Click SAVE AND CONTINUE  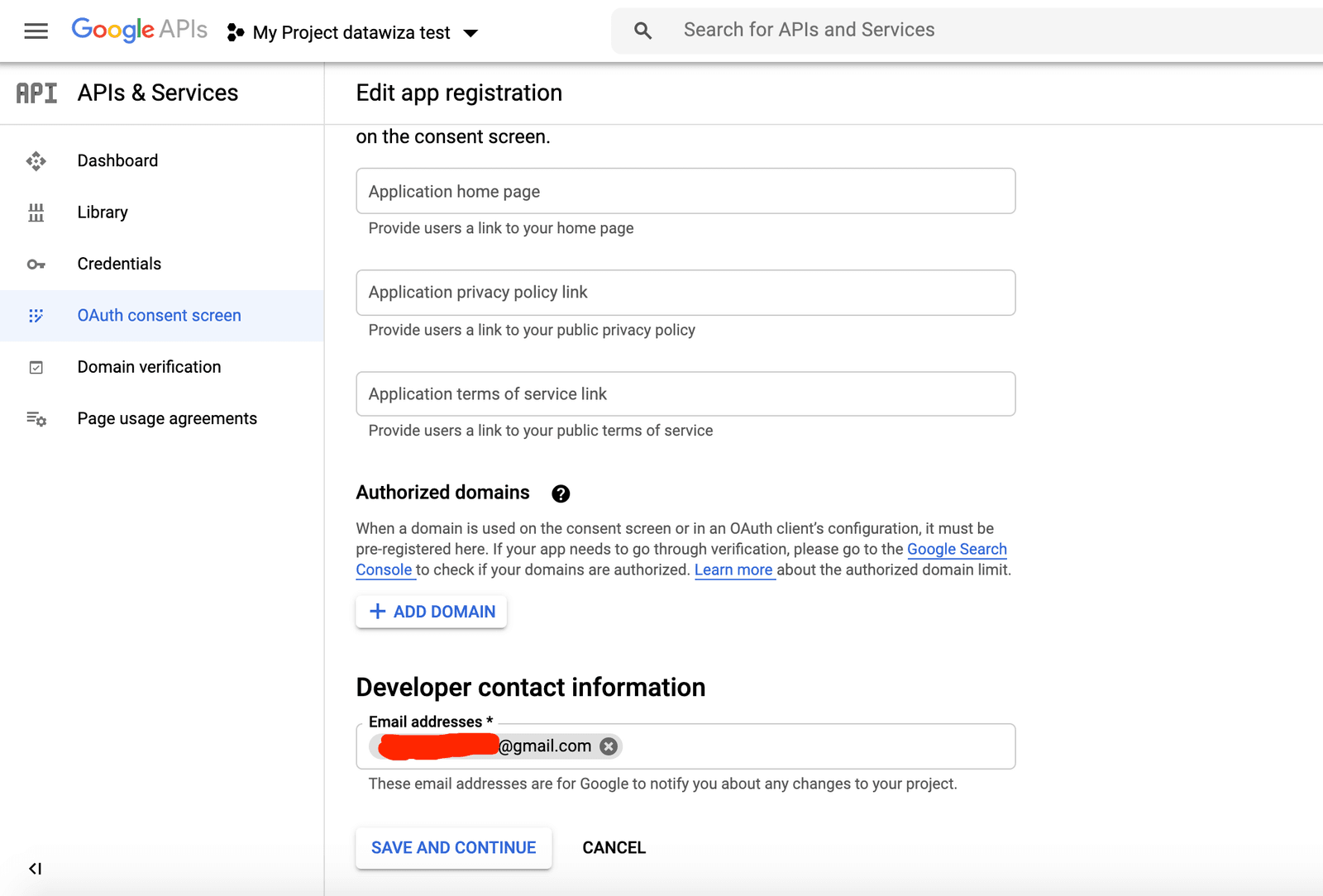coord(454,848)
